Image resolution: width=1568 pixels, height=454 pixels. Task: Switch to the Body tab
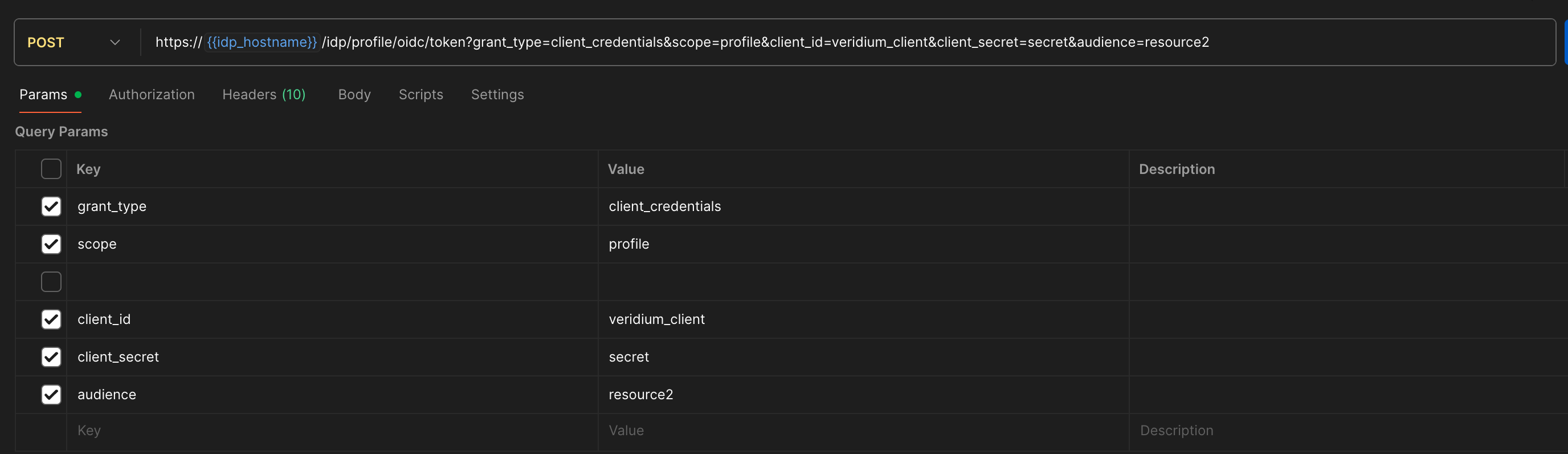[354, 95]
